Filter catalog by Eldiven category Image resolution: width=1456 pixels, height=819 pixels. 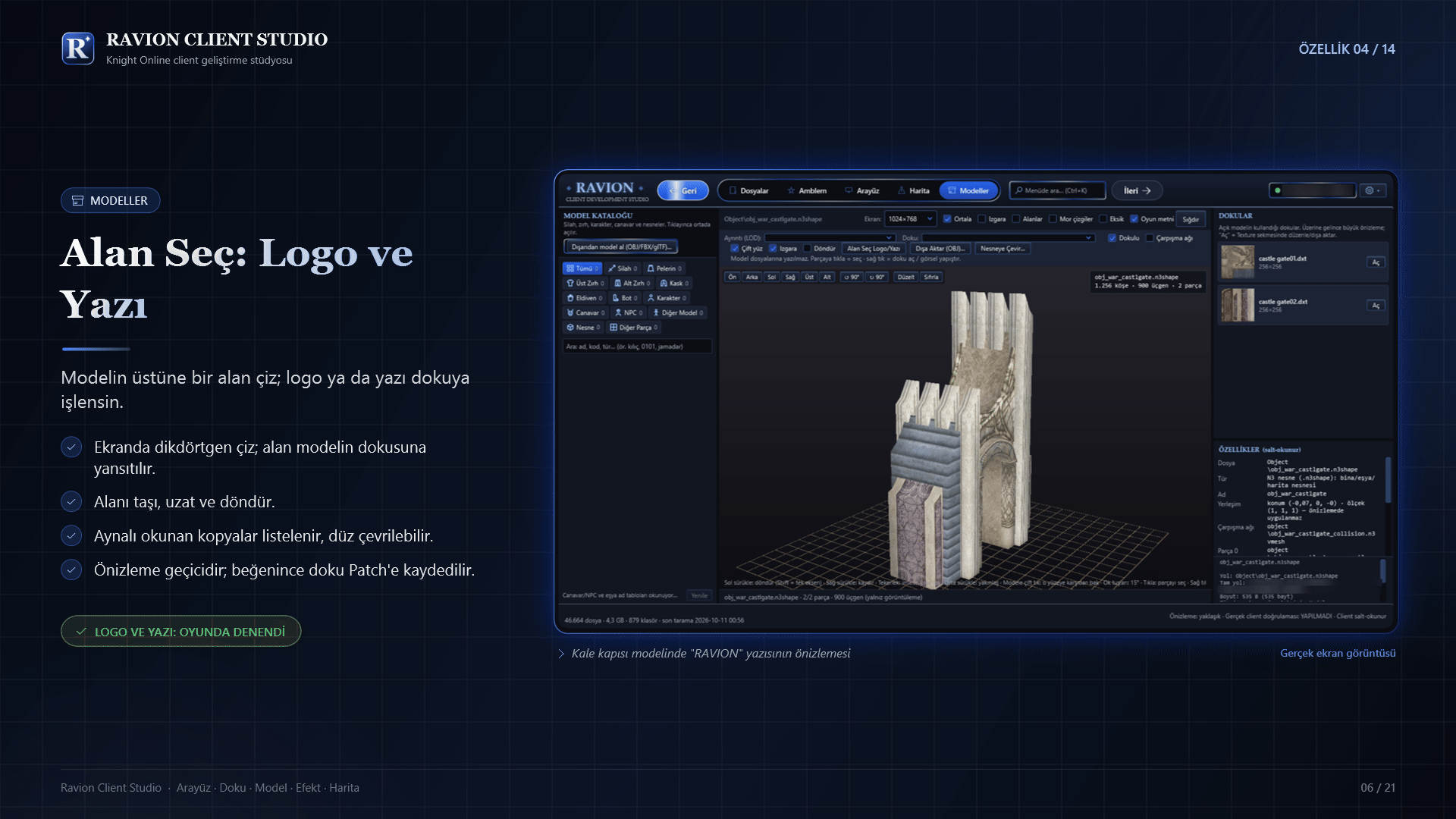coord(585,298)
